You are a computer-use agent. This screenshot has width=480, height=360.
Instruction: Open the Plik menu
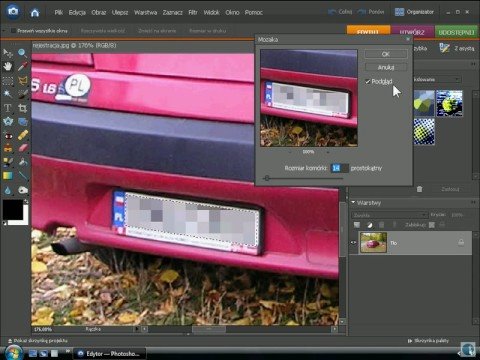click(x=59, y=12)
